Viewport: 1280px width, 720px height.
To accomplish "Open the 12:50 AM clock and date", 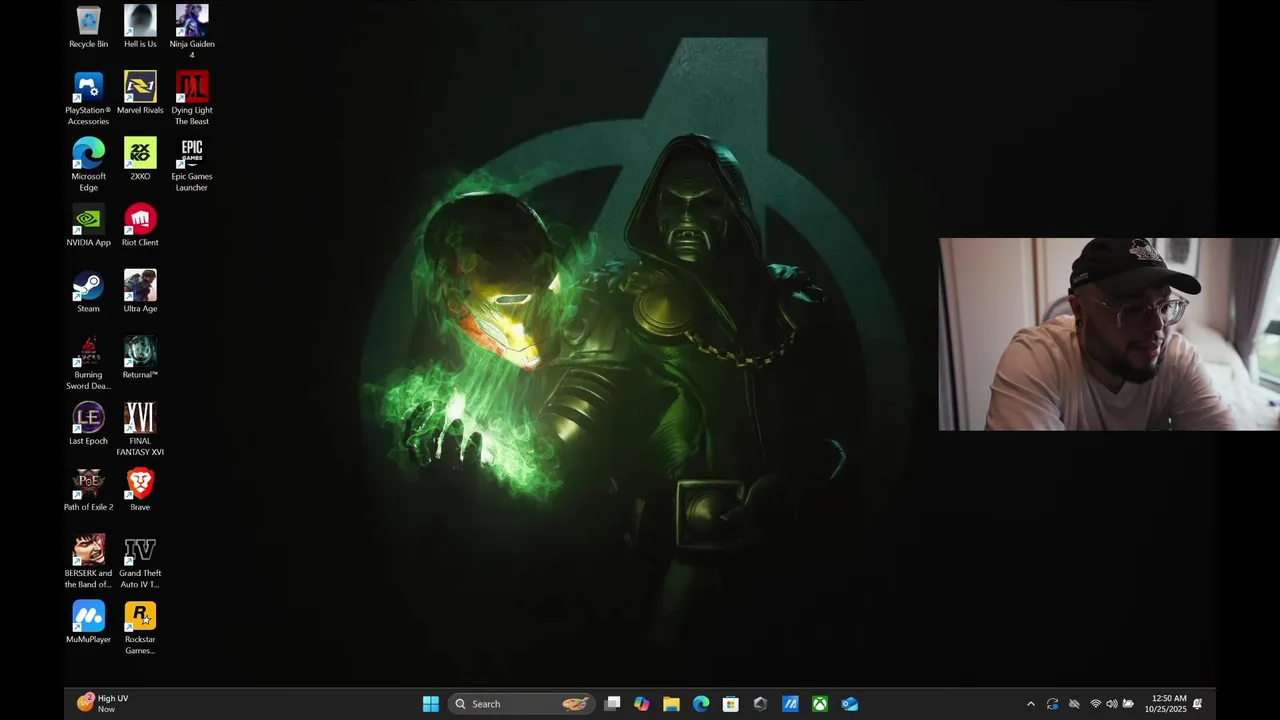I will (x=1168, y=704).
